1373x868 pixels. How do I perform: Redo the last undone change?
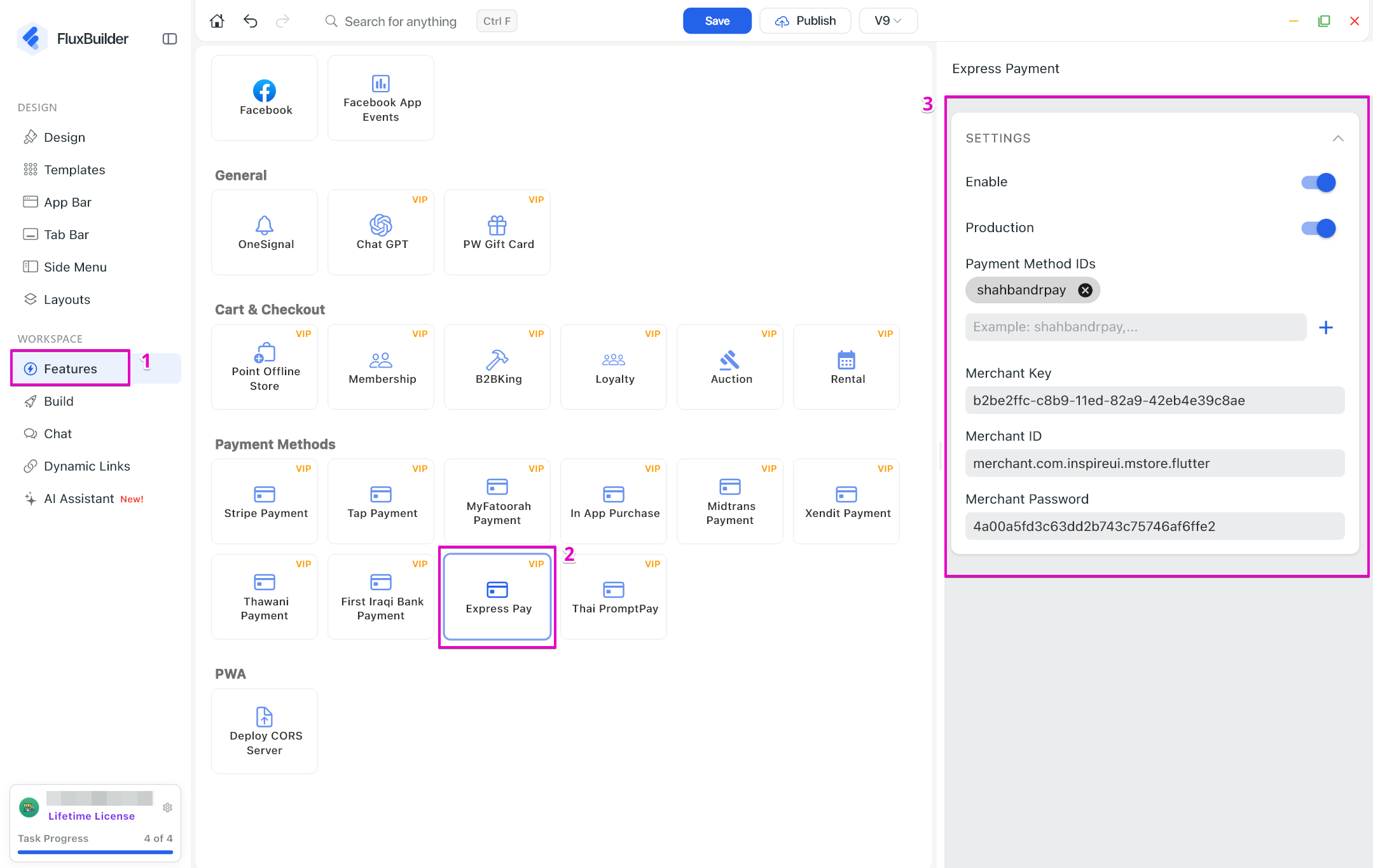point(282,21)
